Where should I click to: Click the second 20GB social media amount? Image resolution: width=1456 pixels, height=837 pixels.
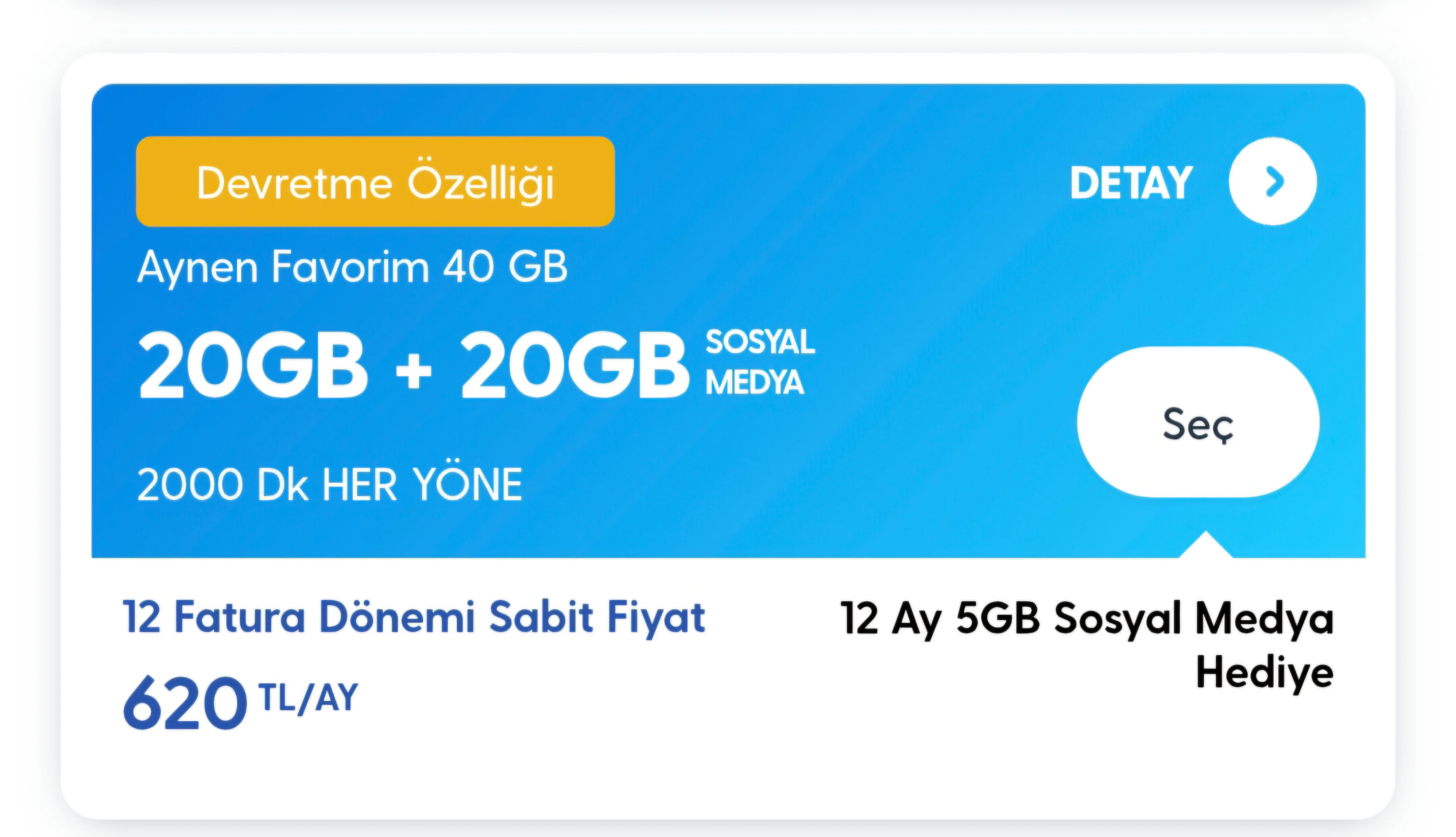[574, 366]
